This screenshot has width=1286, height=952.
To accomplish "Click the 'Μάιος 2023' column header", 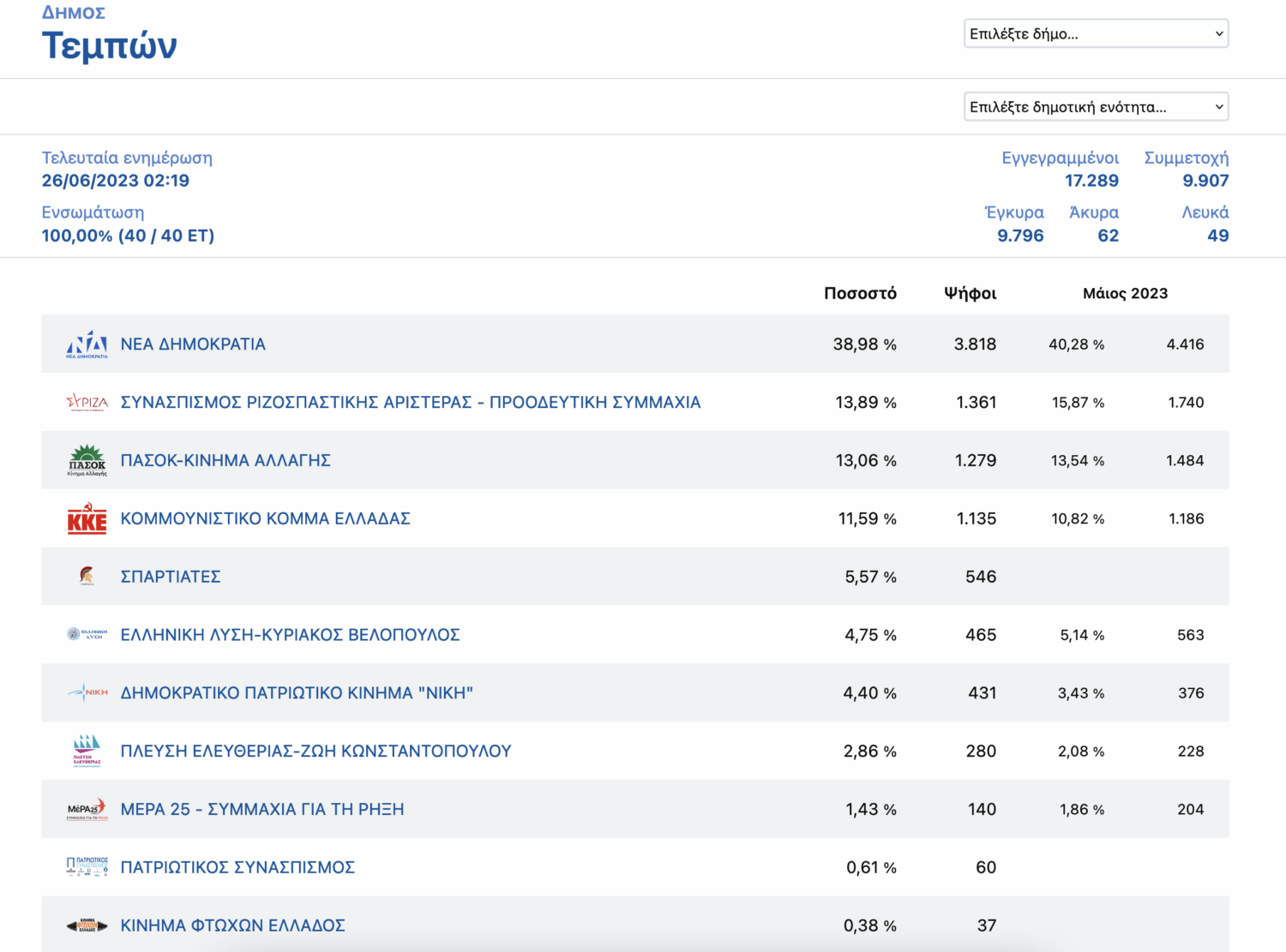I will [1125, 294].
